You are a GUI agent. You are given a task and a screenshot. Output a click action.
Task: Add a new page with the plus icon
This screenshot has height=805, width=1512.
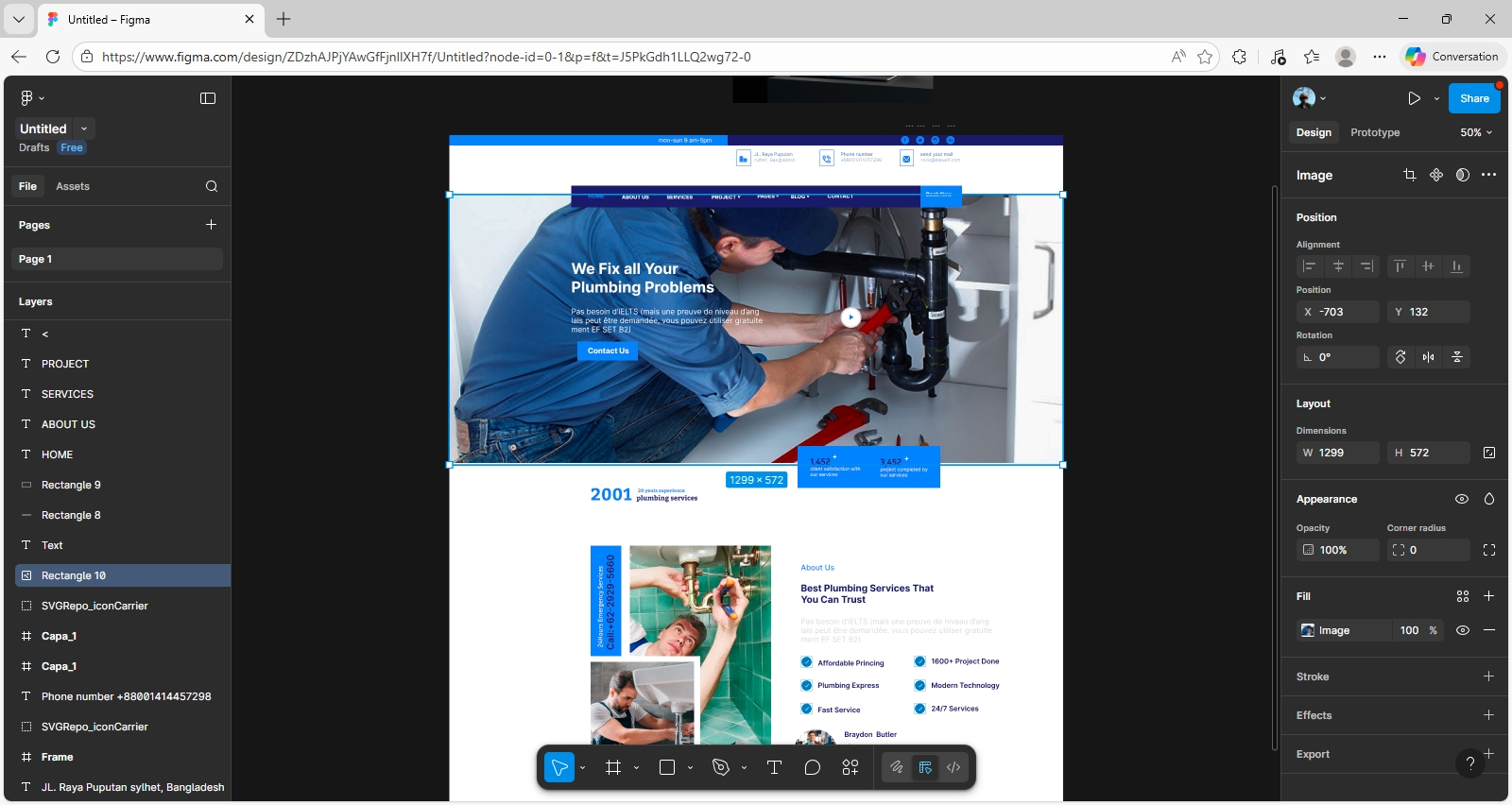point(212,225)
